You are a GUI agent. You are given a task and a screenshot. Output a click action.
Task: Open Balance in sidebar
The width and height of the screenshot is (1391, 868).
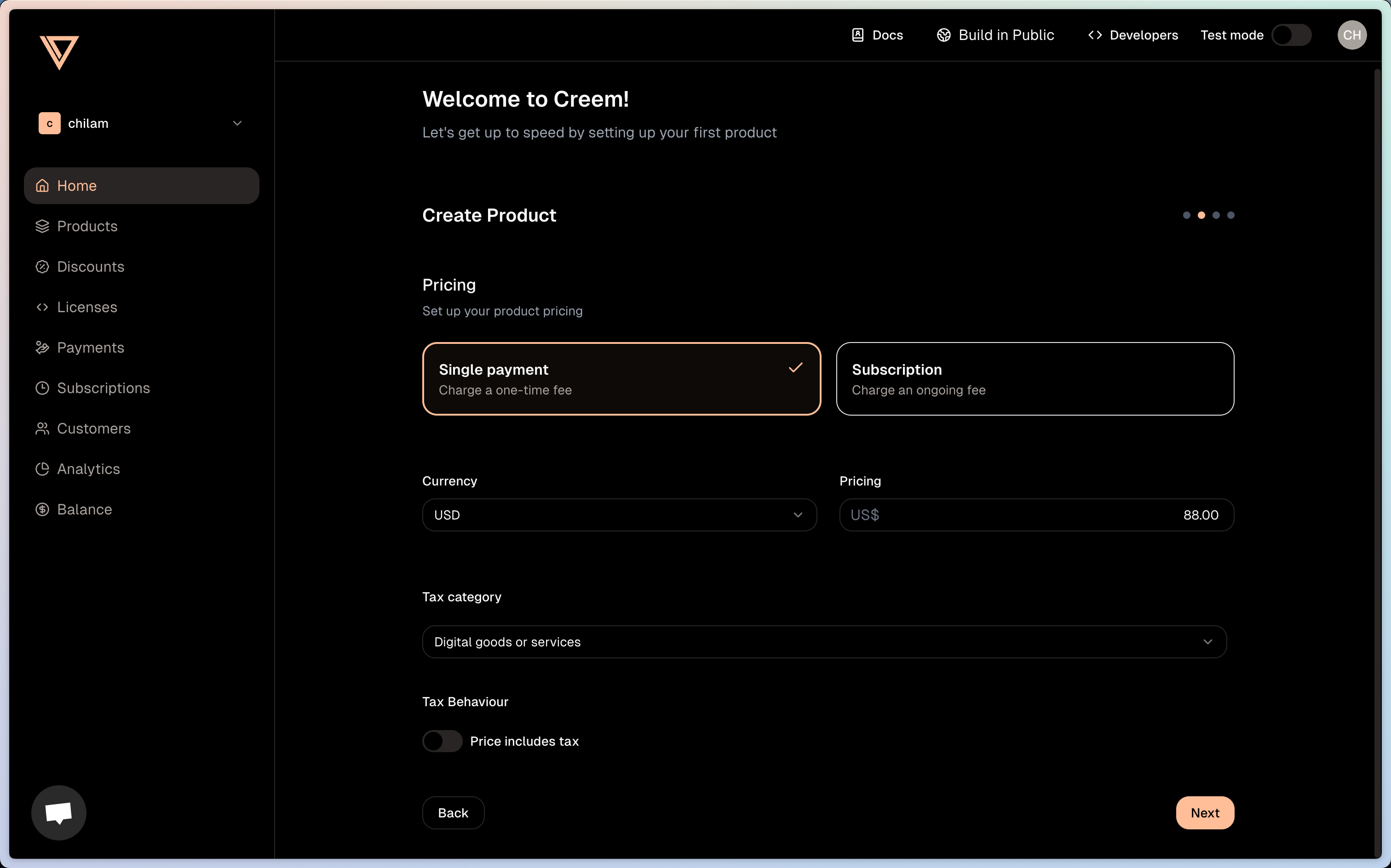click(141, 509)
